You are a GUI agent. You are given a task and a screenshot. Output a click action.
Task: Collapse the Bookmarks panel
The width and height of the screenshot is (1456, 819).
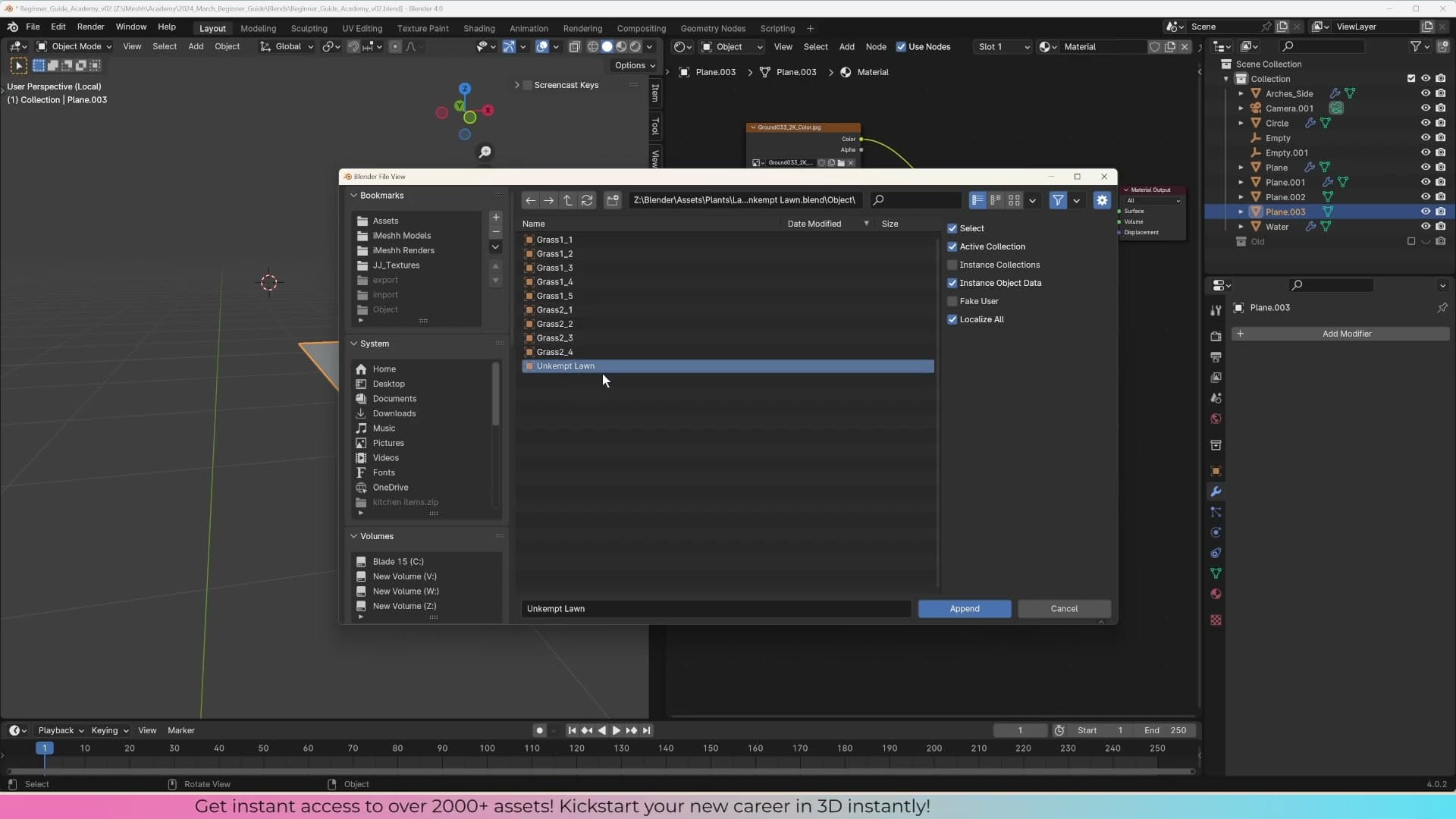click(353, 196)
